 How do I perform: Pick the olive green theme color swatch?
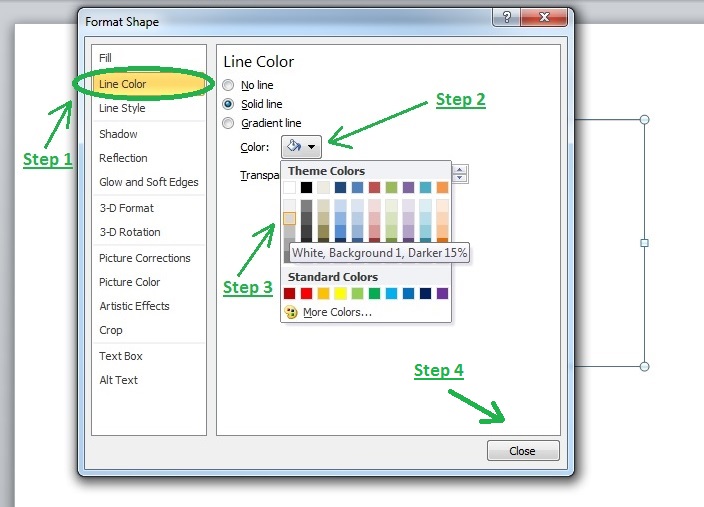pos(392,187)
